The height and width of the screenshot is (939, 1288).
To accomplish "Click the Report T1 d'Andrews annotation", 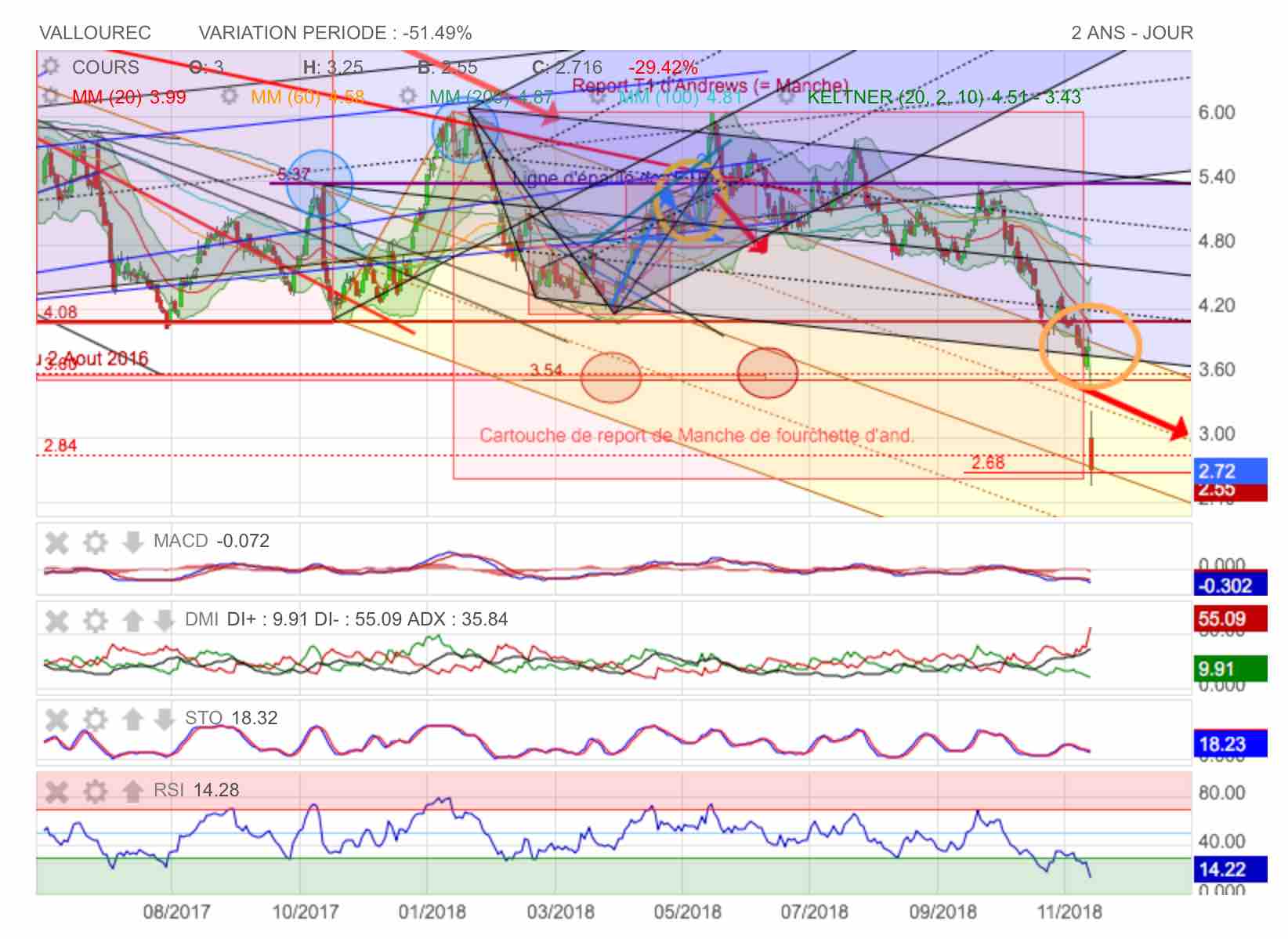I will tap(710, 85).
